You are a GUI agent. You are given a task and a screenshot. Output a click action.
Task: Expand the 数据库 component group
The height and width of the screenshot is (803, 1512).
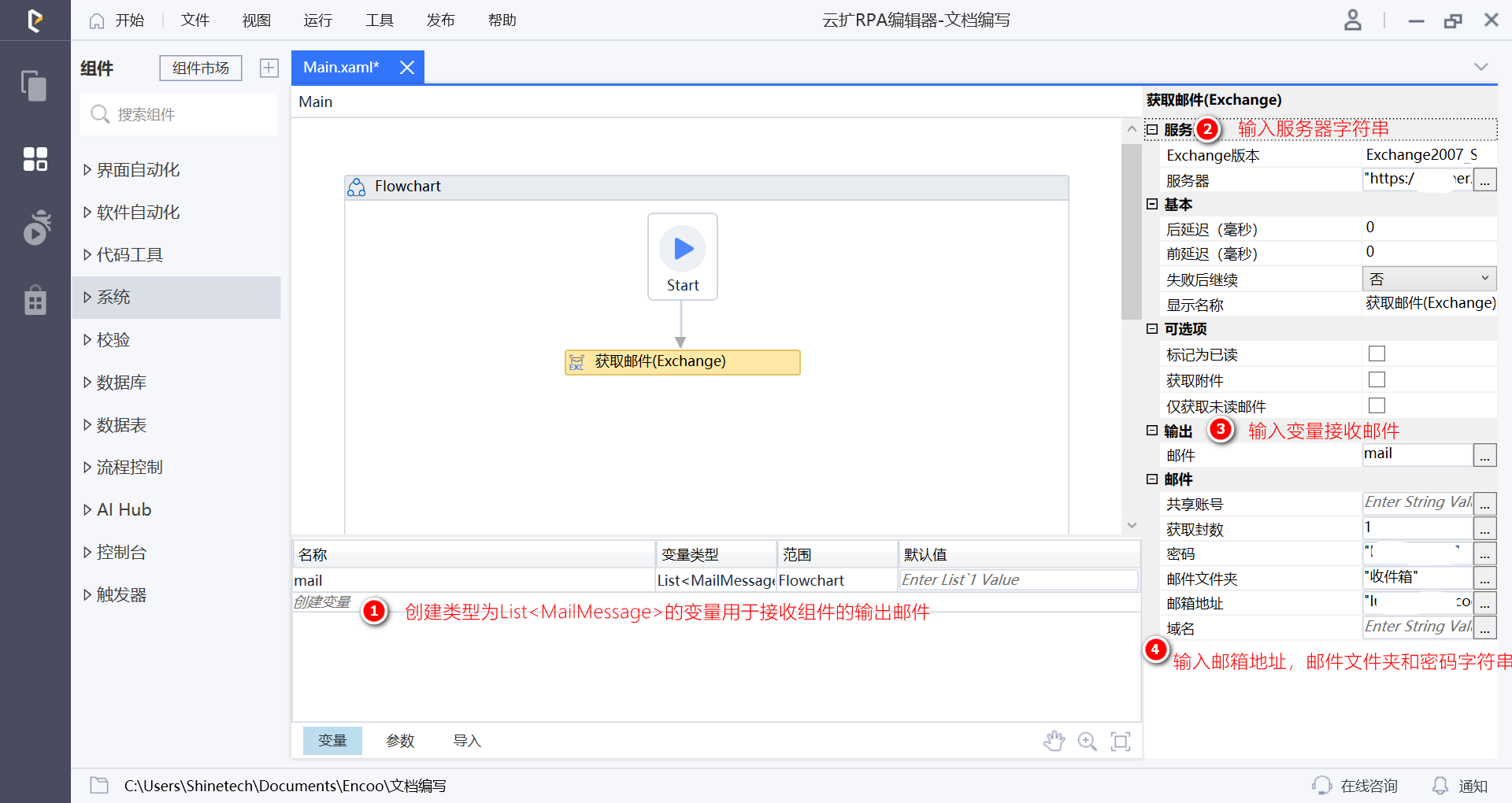[x=87, y=382]
